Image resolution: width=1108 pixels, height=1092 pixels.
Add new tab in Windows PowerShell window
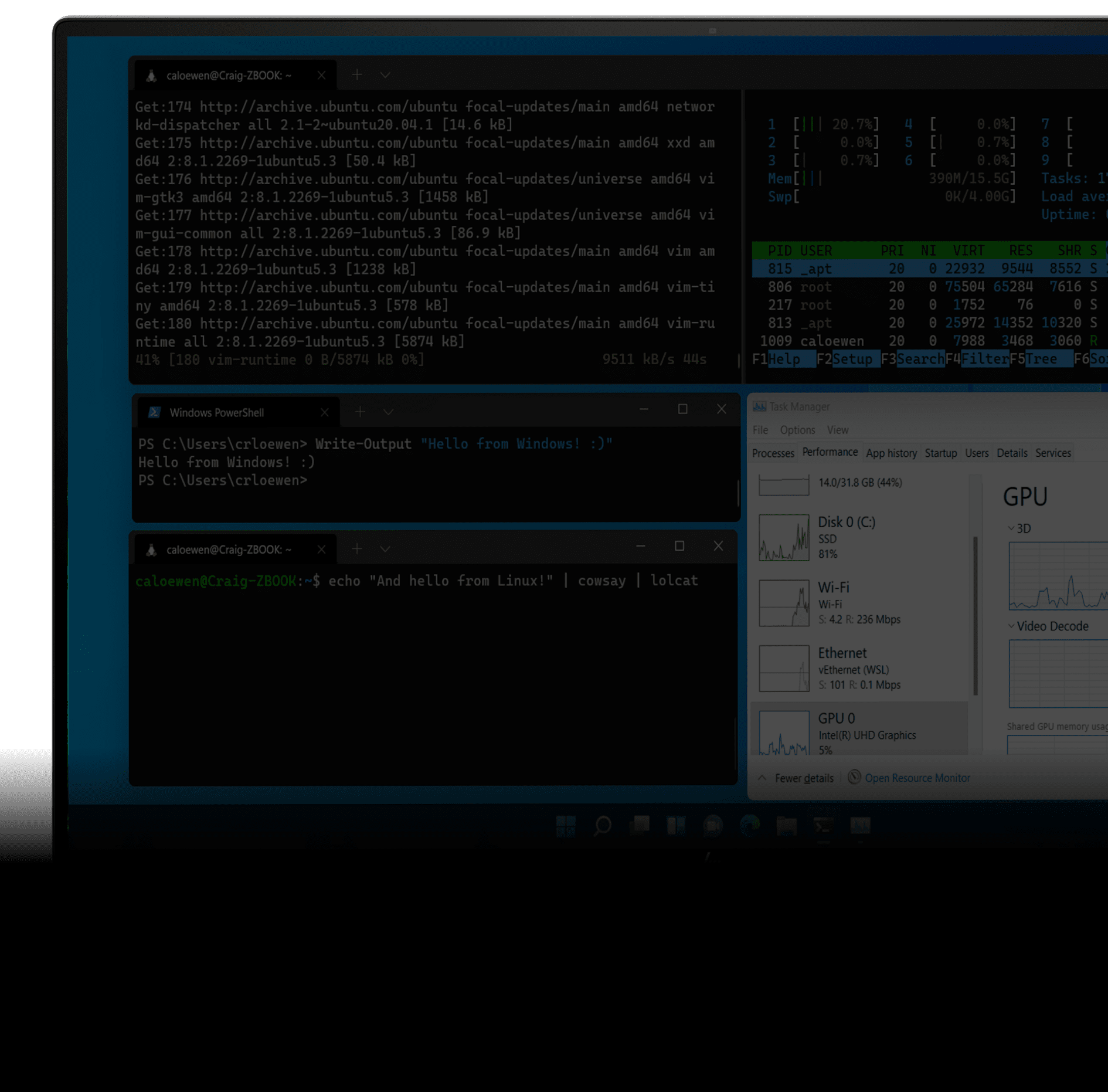tap(360, 412)
